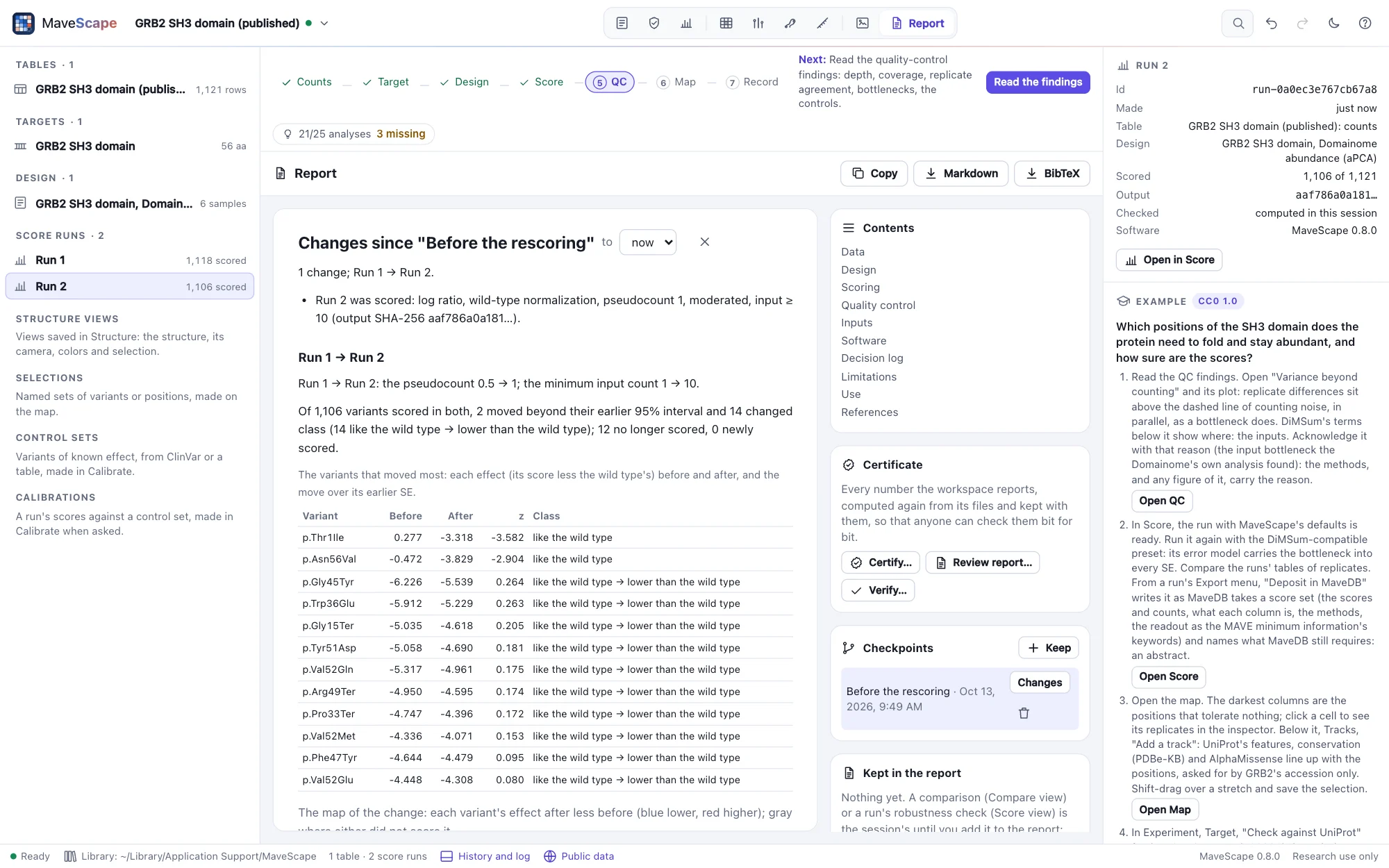Download report as Markdown
This screenshot has height=868, width=1389.
pos(961,173)
